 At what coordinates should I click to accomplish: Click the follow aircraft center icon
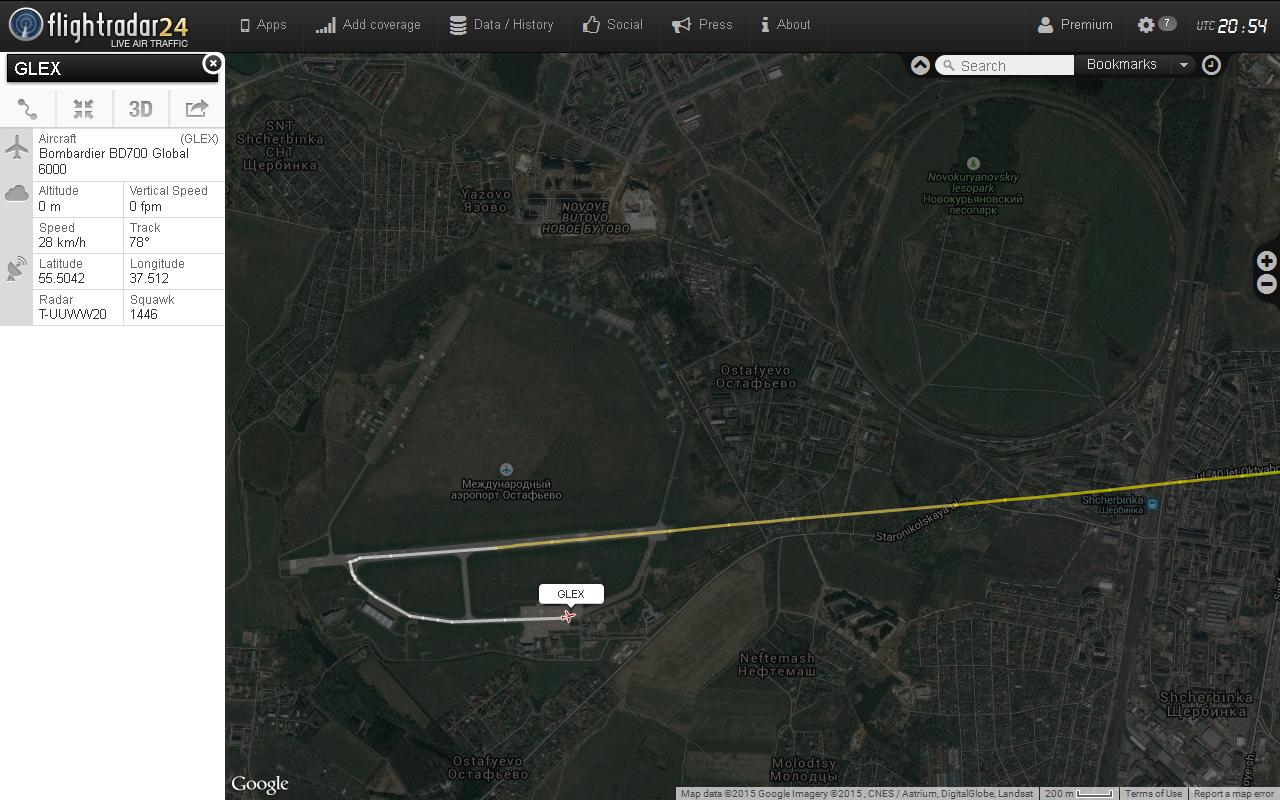click(84, 109)
